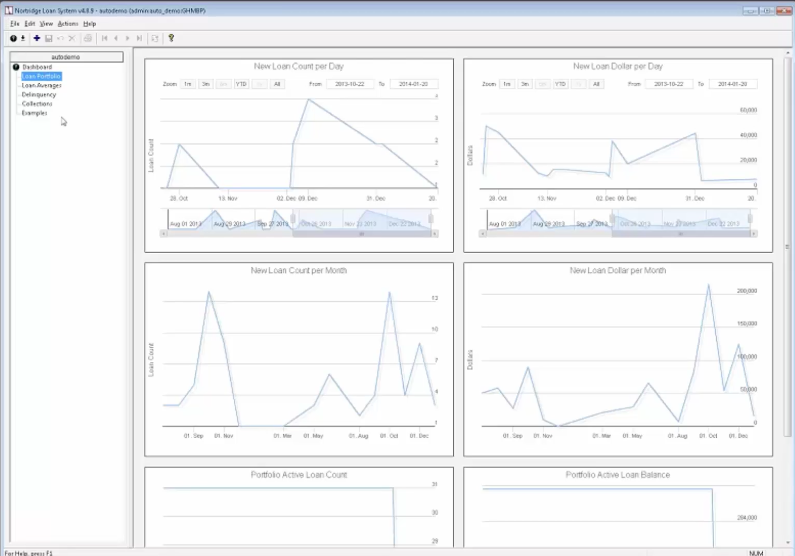
Task: Click right scroll arrow in Loan Dollar per Day navigator
Action: 754,234
